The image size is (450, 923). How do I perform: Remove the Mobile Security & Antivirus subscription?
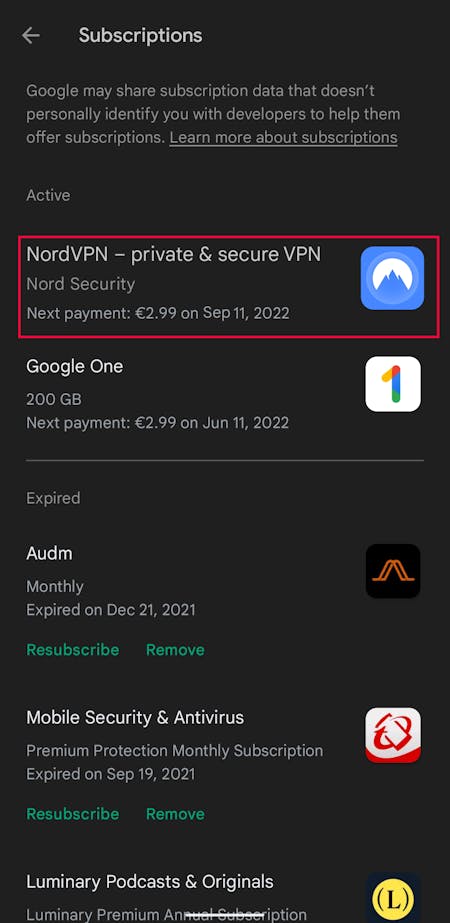pos(176,814)
